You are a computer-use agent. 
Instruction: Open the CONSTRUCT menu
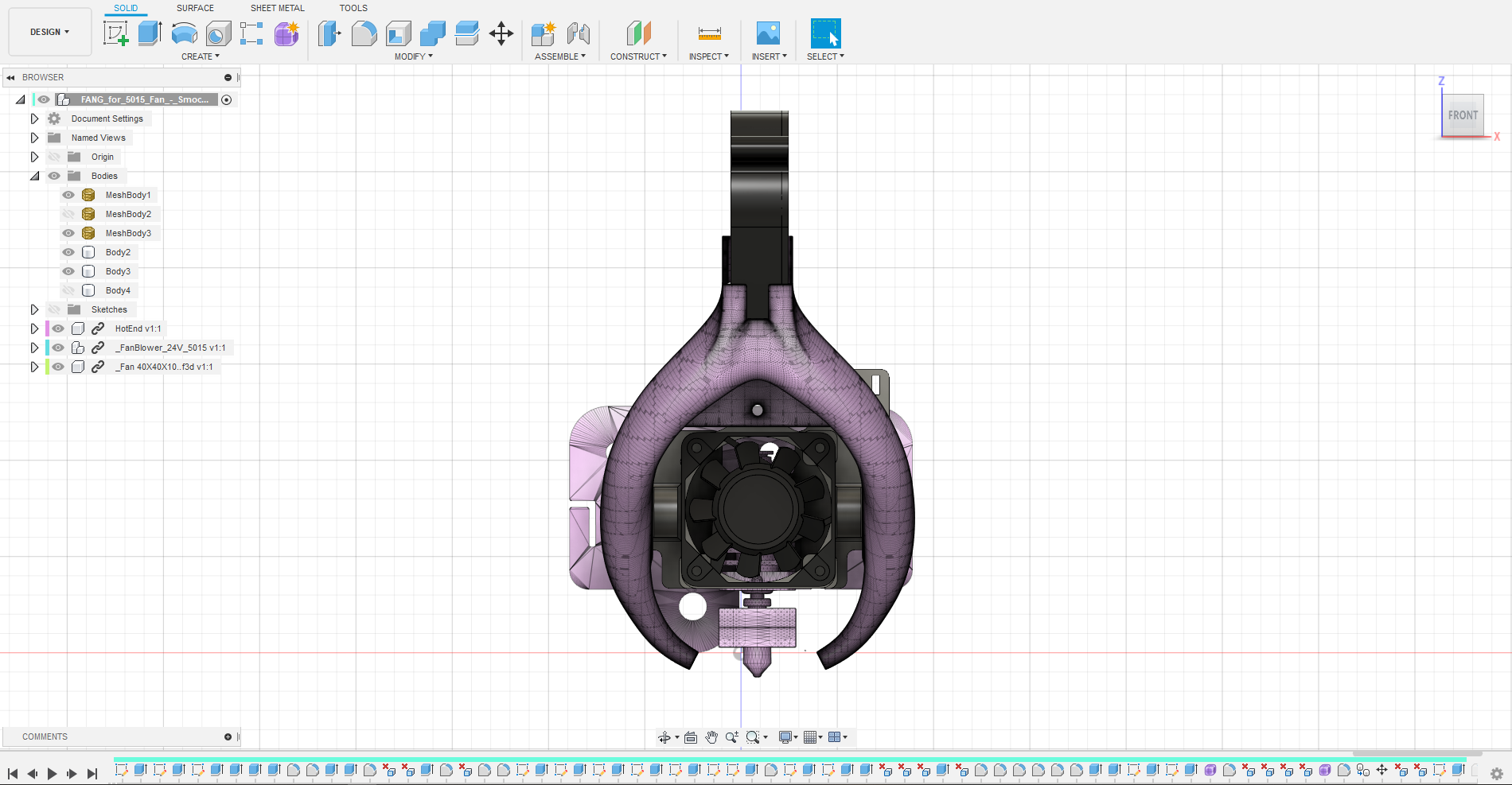638,56
